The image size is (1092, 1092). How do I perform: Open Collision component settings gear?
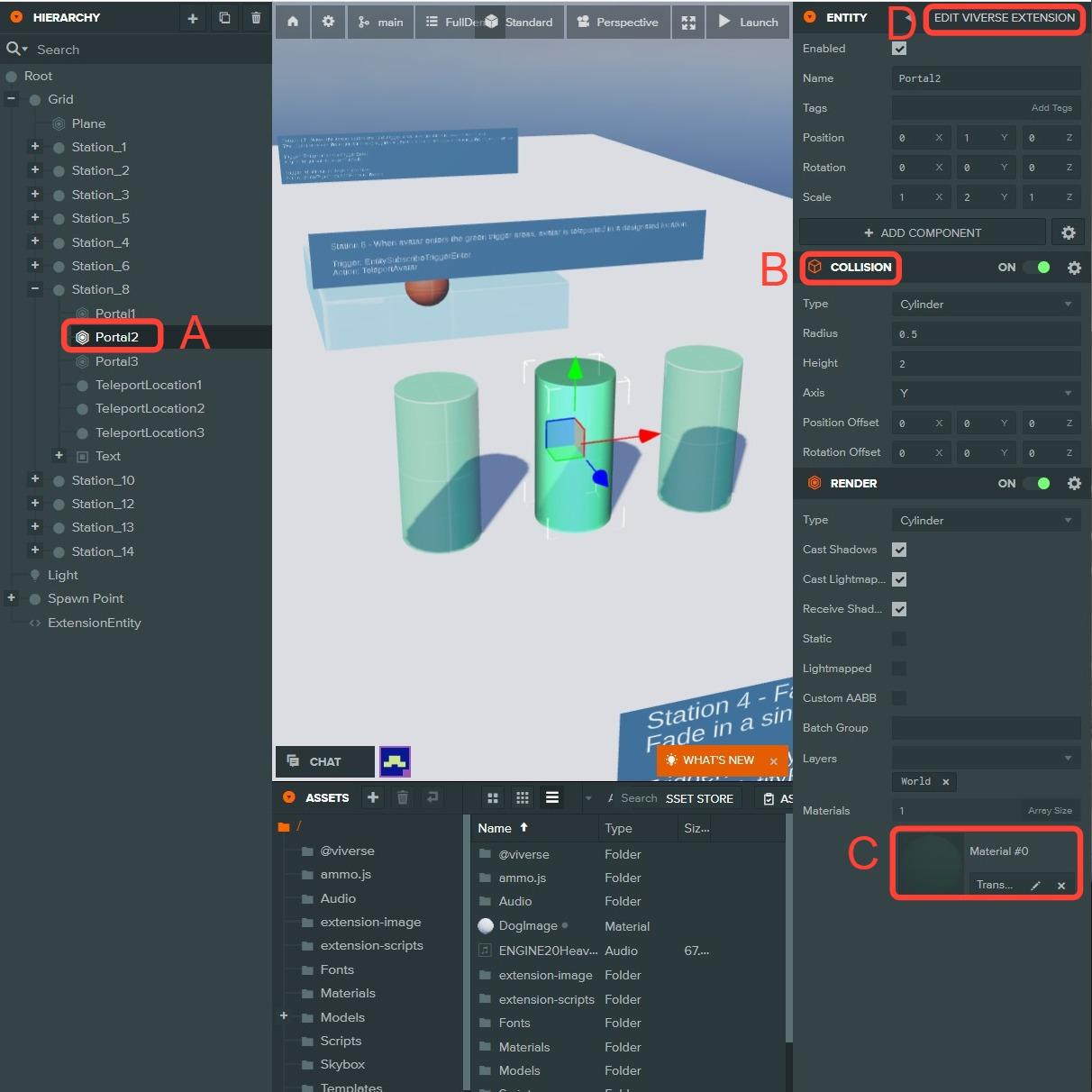(x=1074, y=268)
